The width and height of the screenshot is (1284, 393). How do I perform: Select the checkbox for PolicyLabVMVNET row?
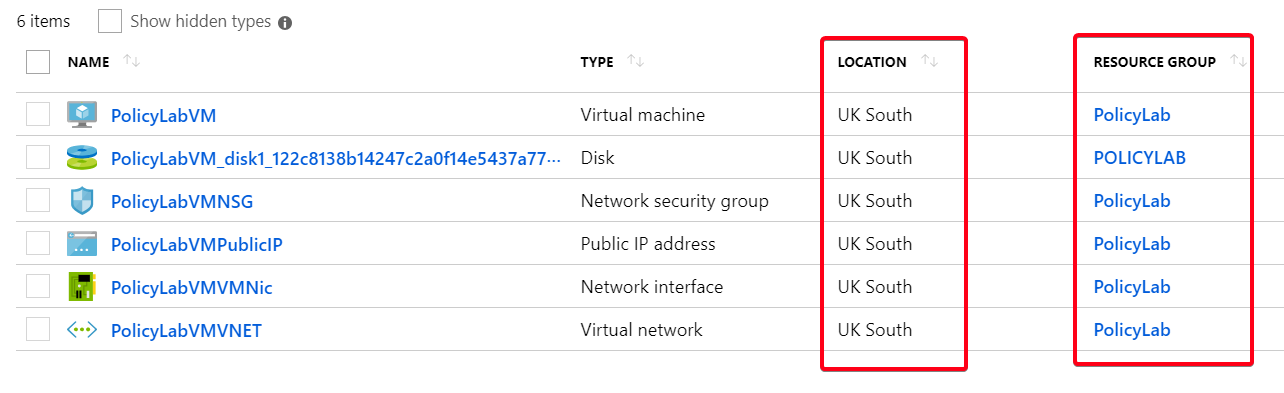coord(38,330)
